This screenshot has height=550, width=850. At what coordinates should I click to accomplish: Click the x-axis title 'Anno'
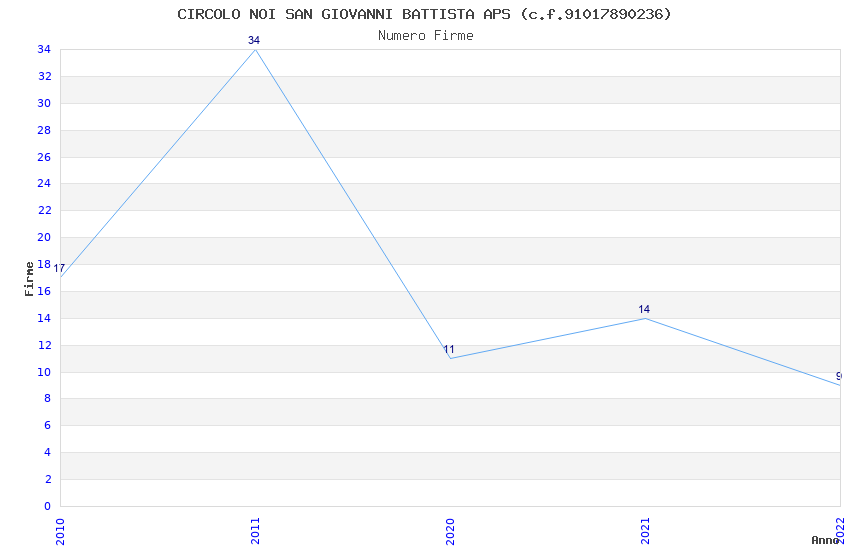pos(825,540)
